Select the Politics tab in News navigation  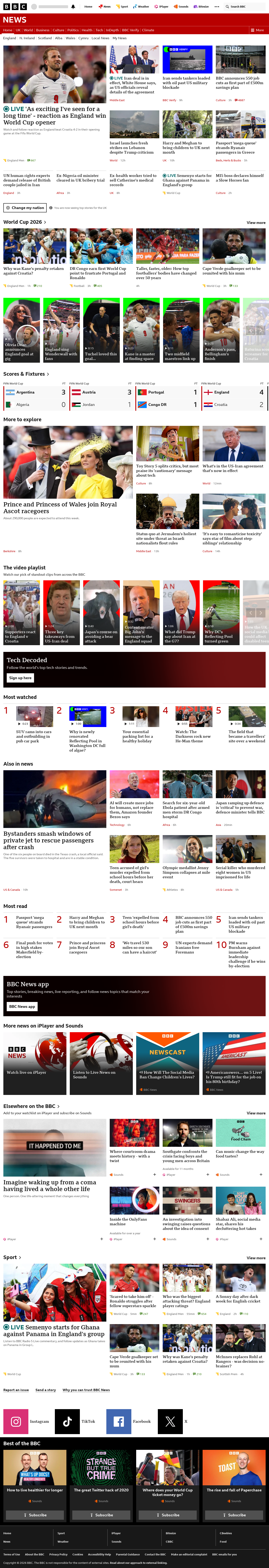(x=73, y=30)
